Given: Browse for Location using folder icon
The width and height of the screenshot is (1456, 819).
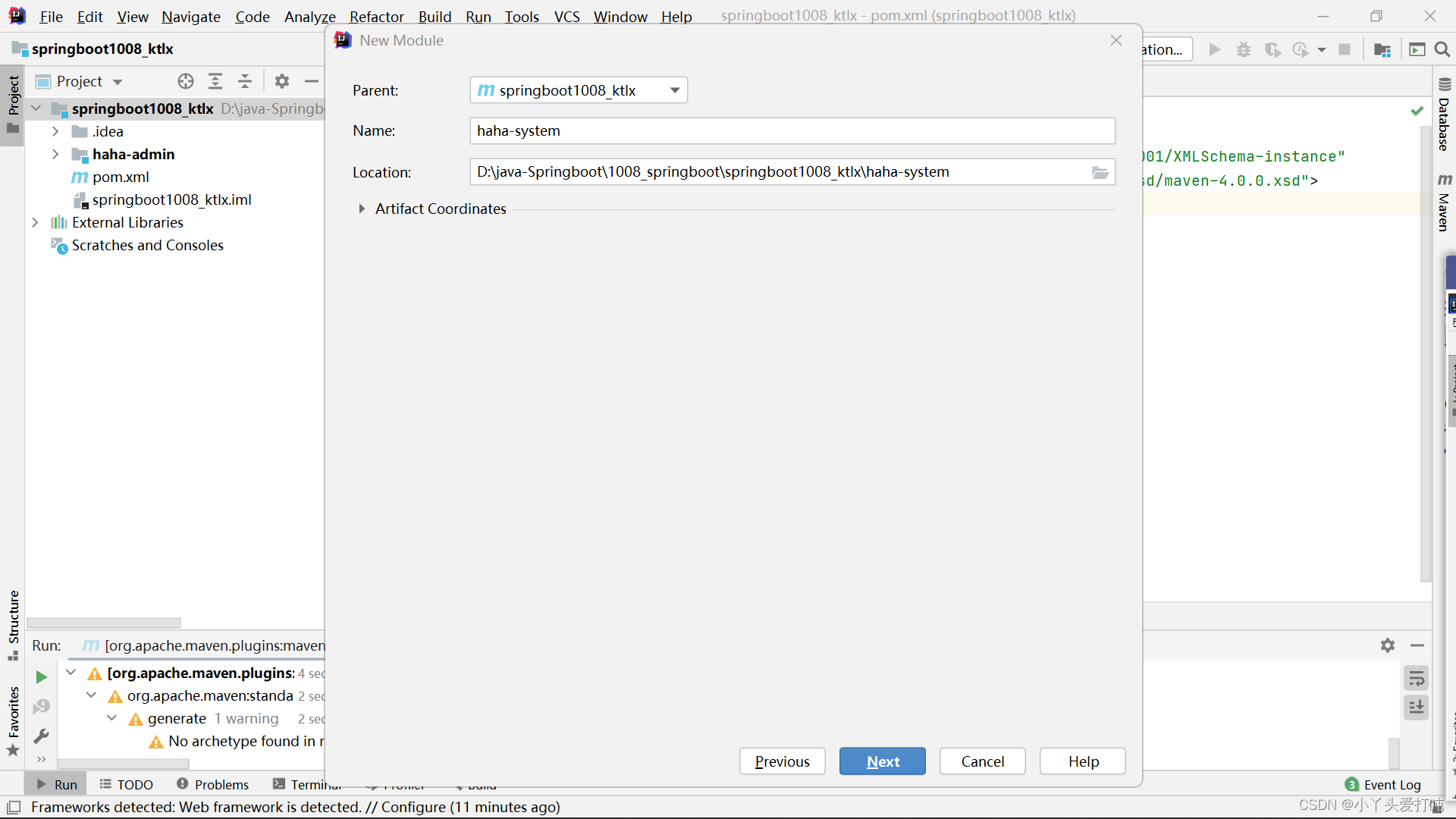Looking at the screenshot, I should 1100,172.
